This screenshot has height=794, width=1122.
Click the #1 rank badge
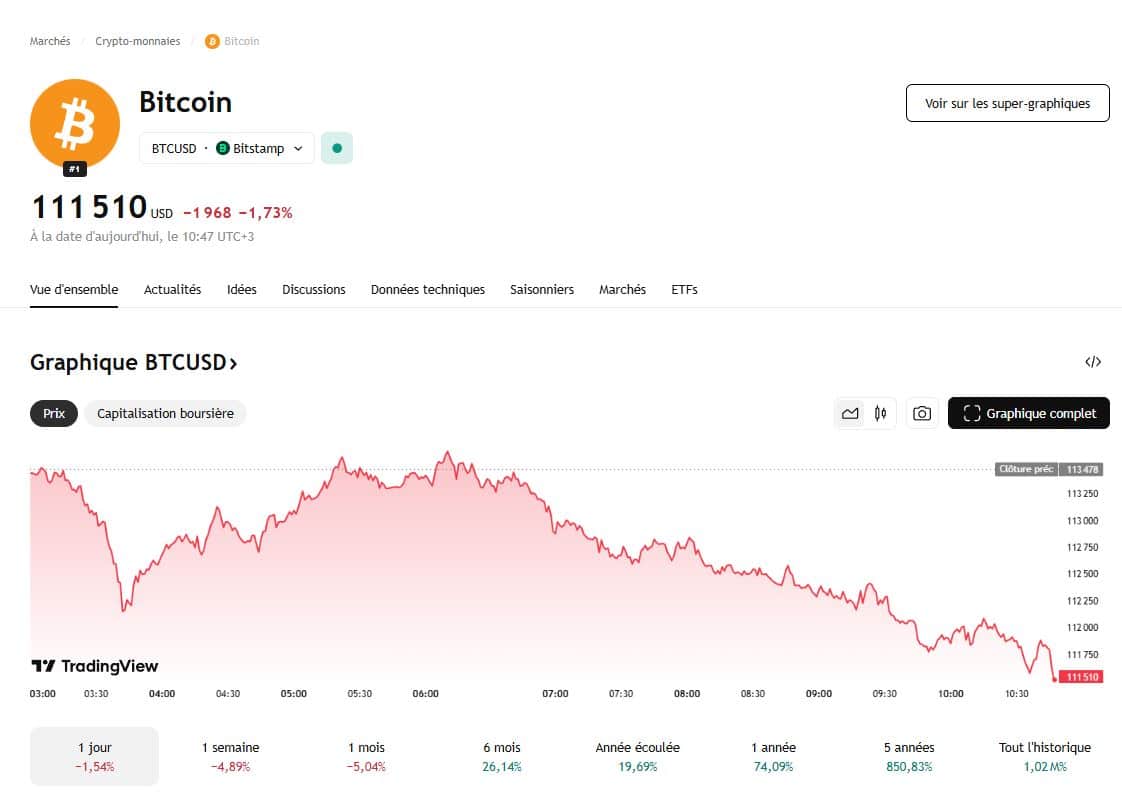click(x=75, y=169)
